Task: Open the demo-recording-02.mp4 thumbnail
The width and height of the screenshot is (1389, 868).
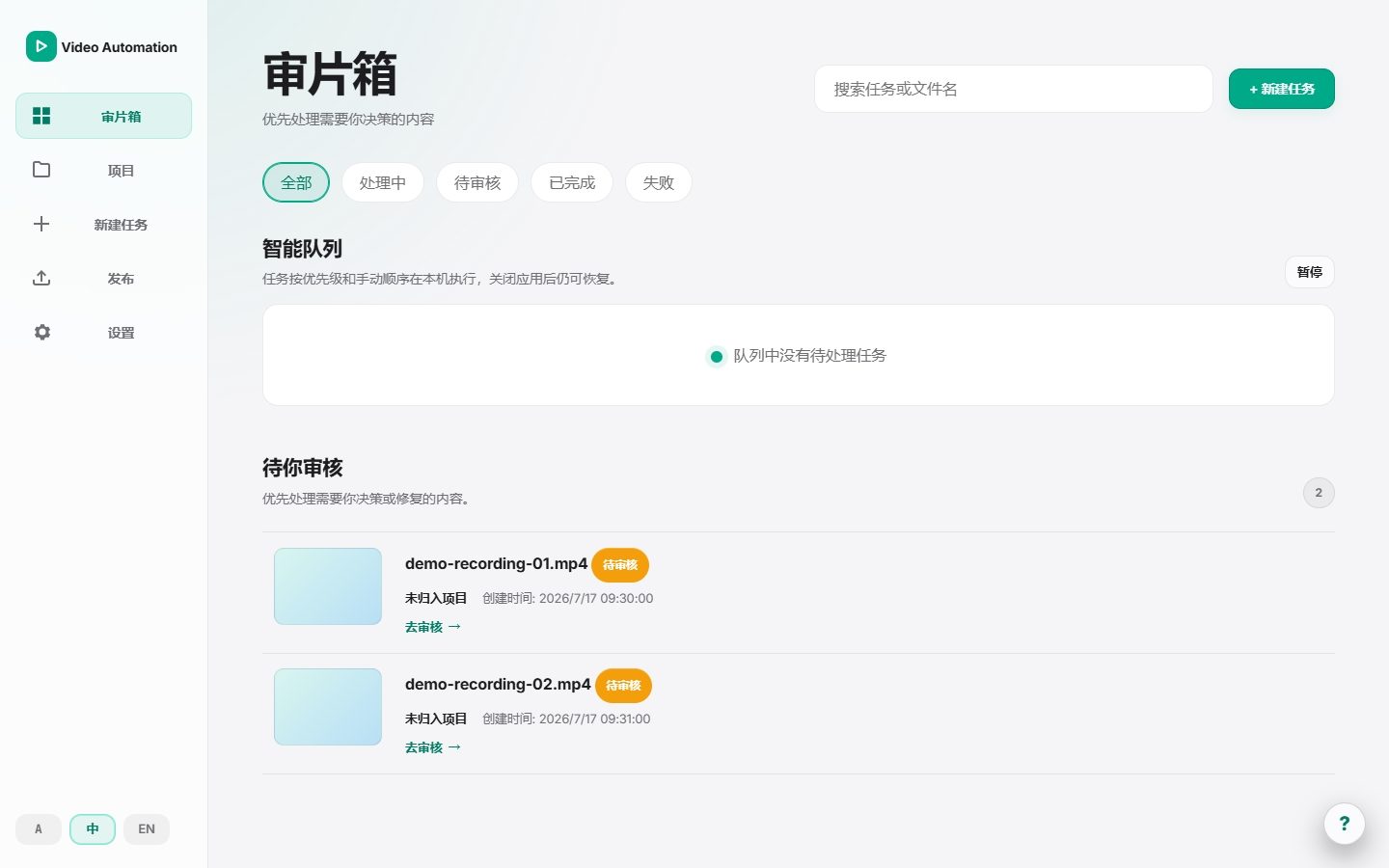Action: tap(328, 707)
